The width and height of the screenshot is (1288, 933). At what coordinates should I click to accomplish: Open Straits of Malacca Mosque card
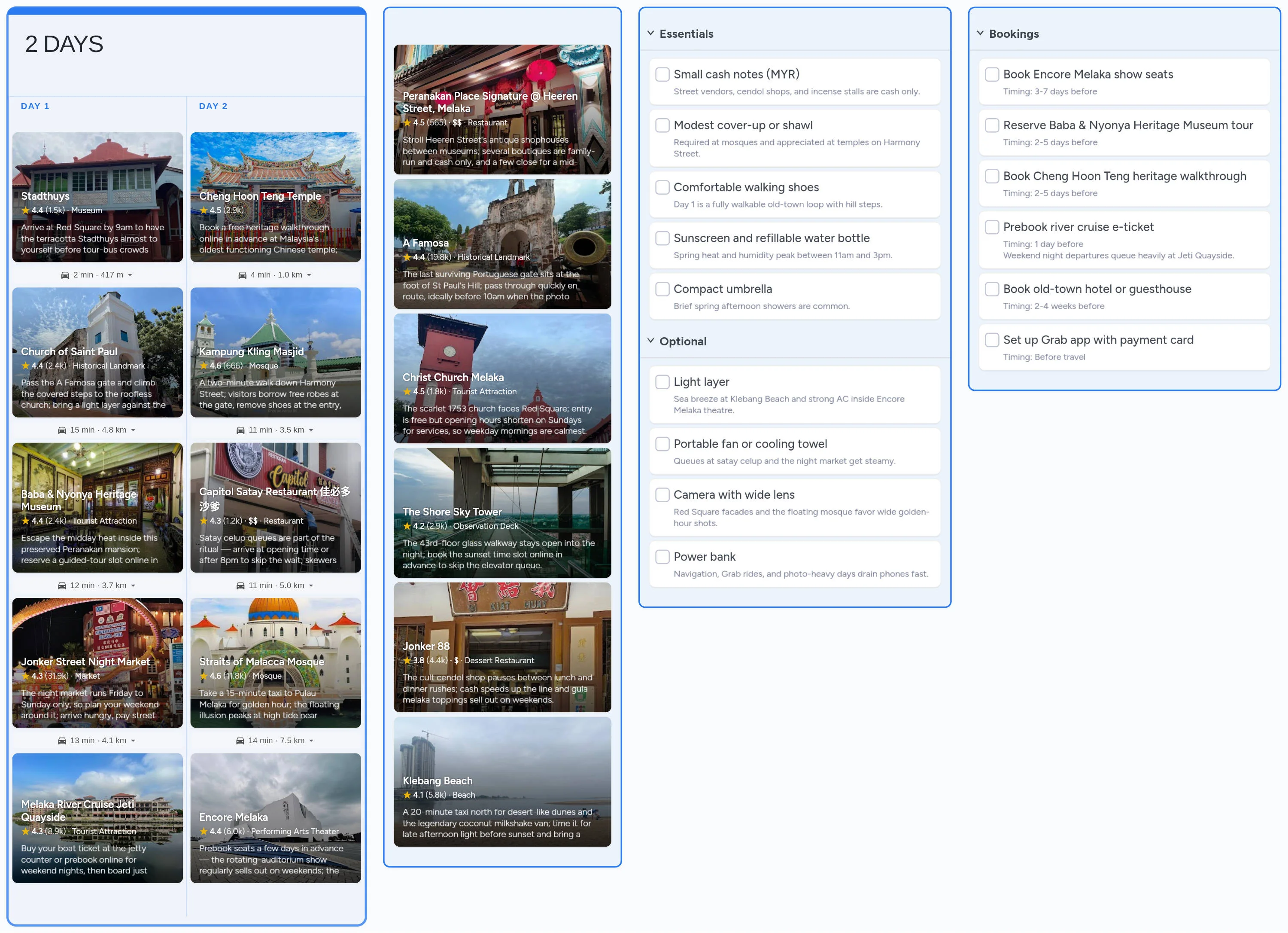coord(276,663)
